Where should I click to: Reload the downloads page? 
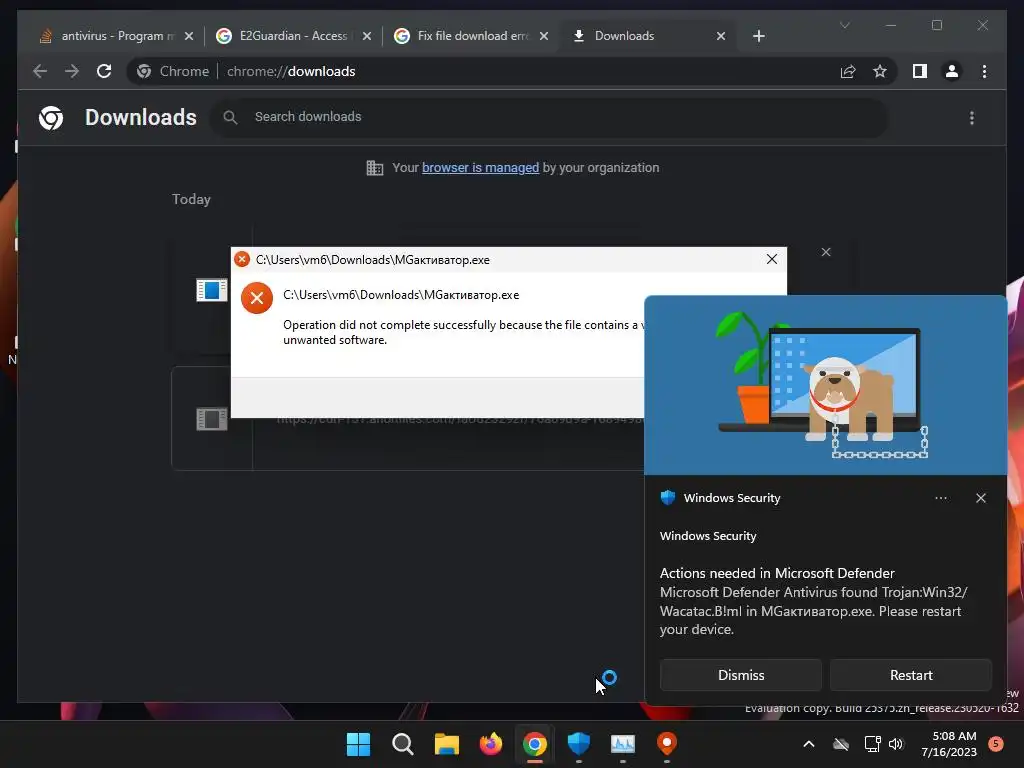(x=104, y=71)
